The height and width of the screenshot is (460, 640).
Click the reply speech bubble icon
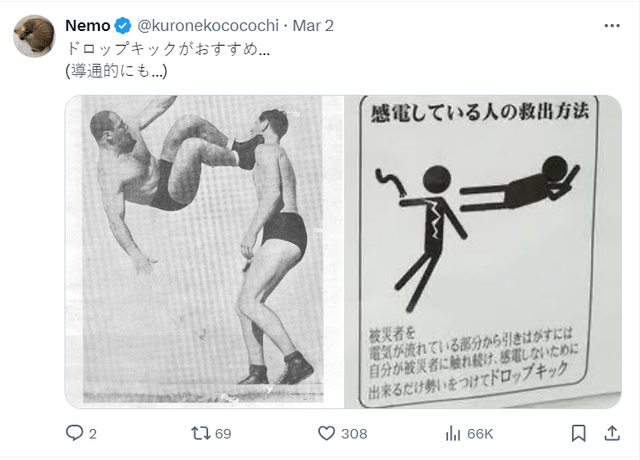coord(74,433)
